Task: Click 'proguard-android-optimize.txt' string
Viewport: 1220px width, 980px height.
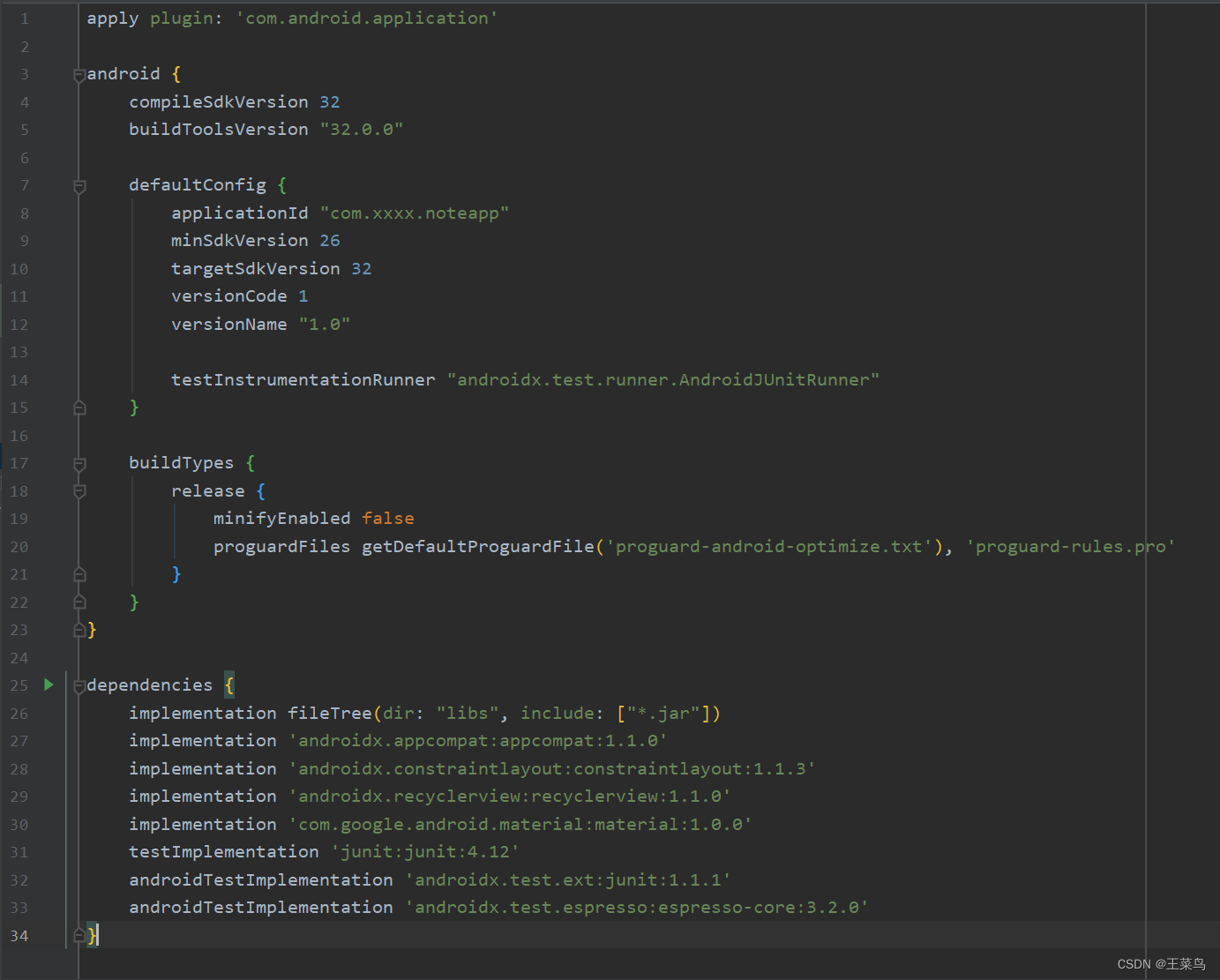Action: tap(769, 546)
